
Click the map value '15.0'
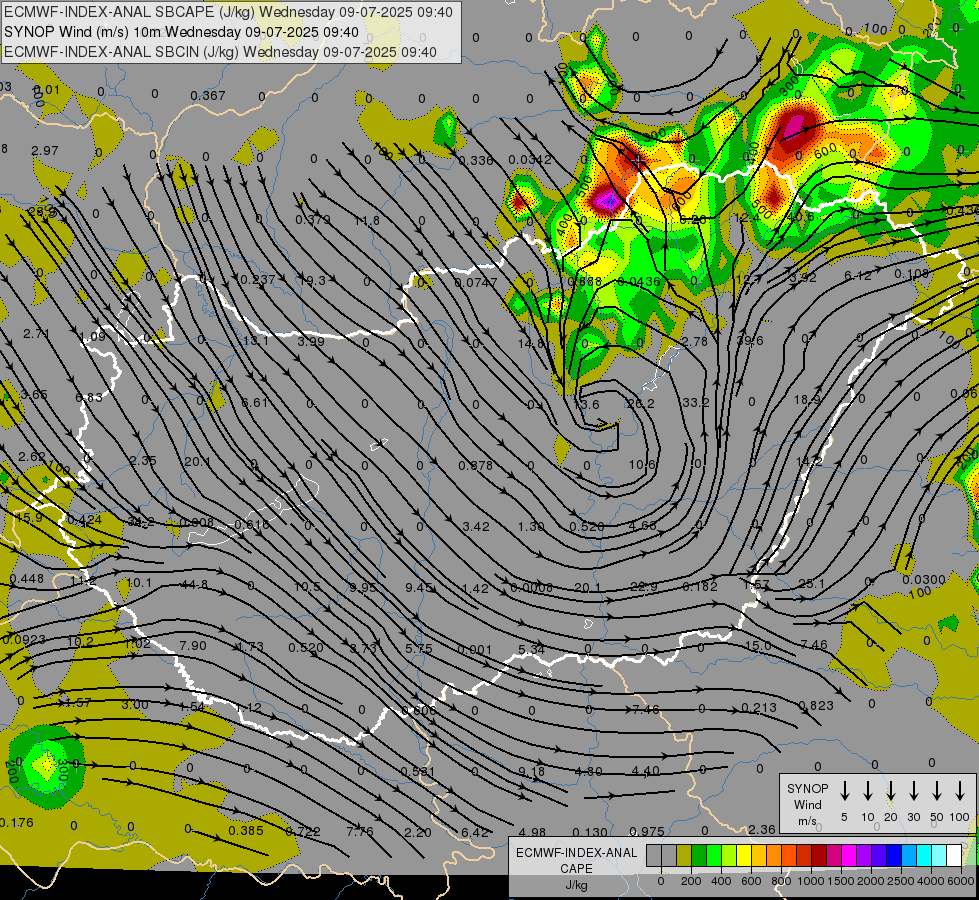[x=758, y=646]
